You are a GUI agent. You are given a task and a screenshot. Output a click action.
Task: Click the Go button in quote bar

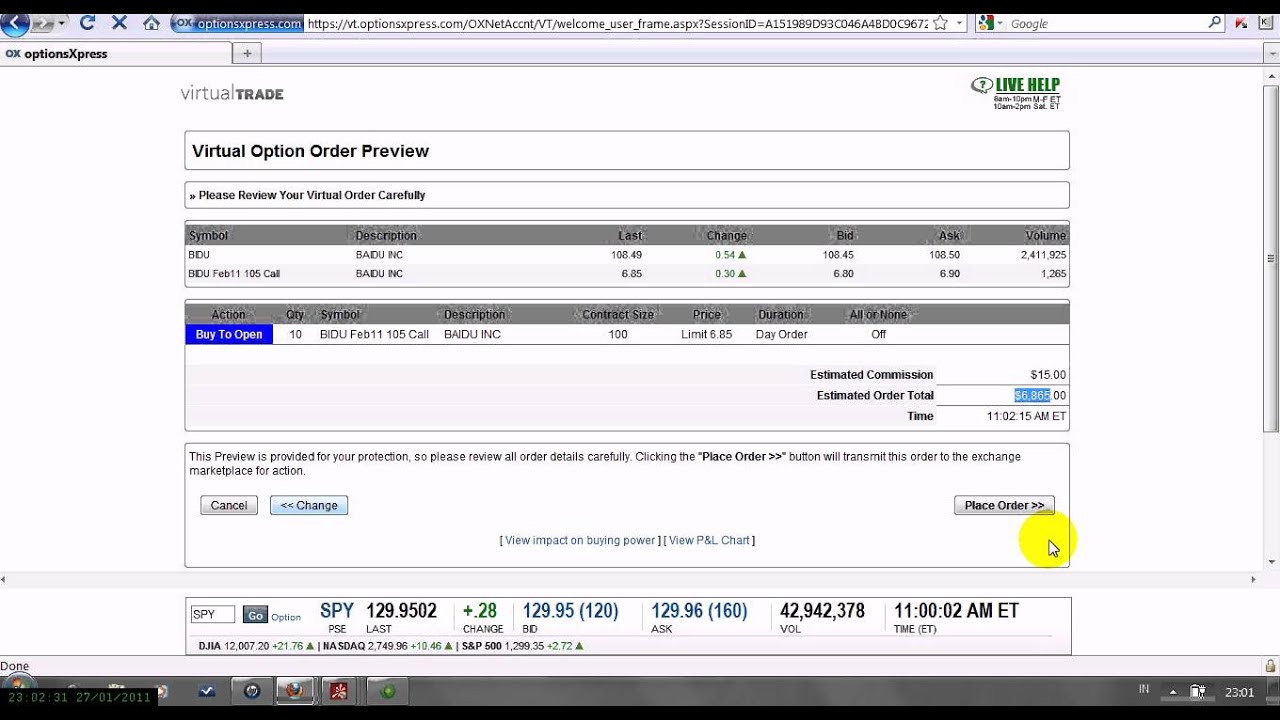(x=255, y=616)
